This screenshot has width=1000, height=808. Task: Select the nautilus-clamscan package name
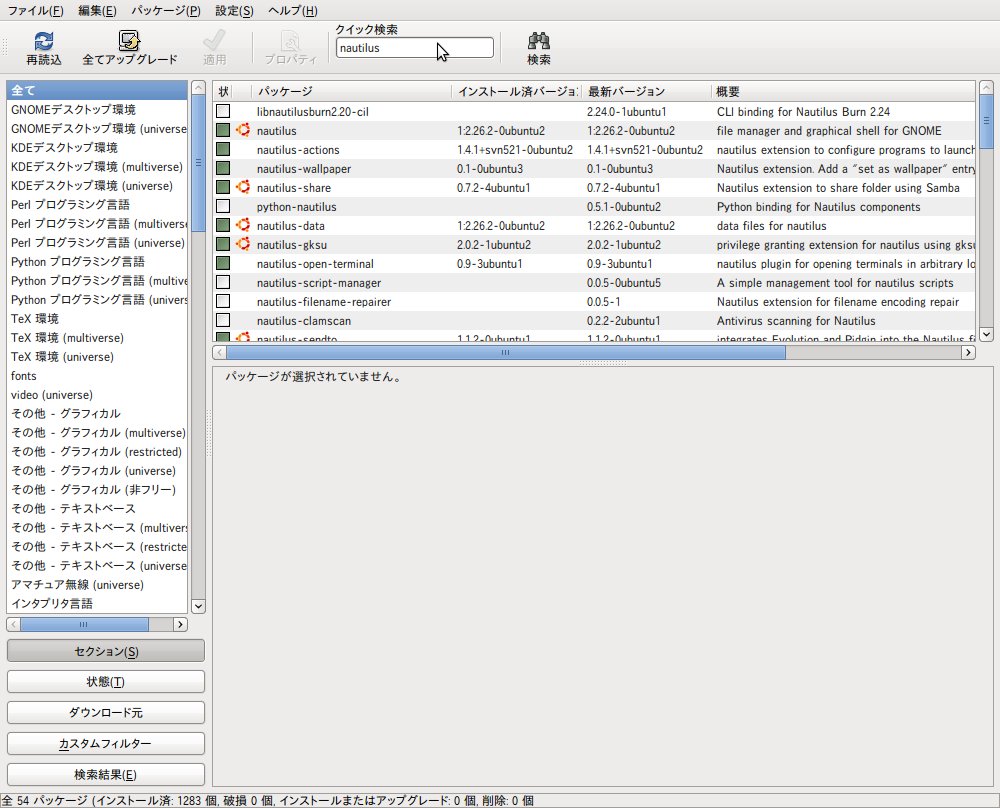click(x=304, y=321)
